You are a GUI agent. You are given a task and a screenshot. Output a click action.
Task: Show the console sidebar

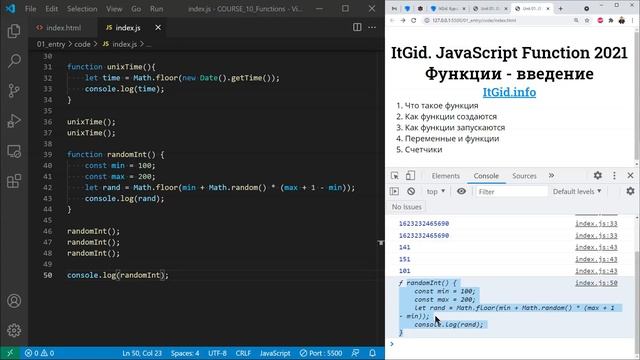point(394,191)
